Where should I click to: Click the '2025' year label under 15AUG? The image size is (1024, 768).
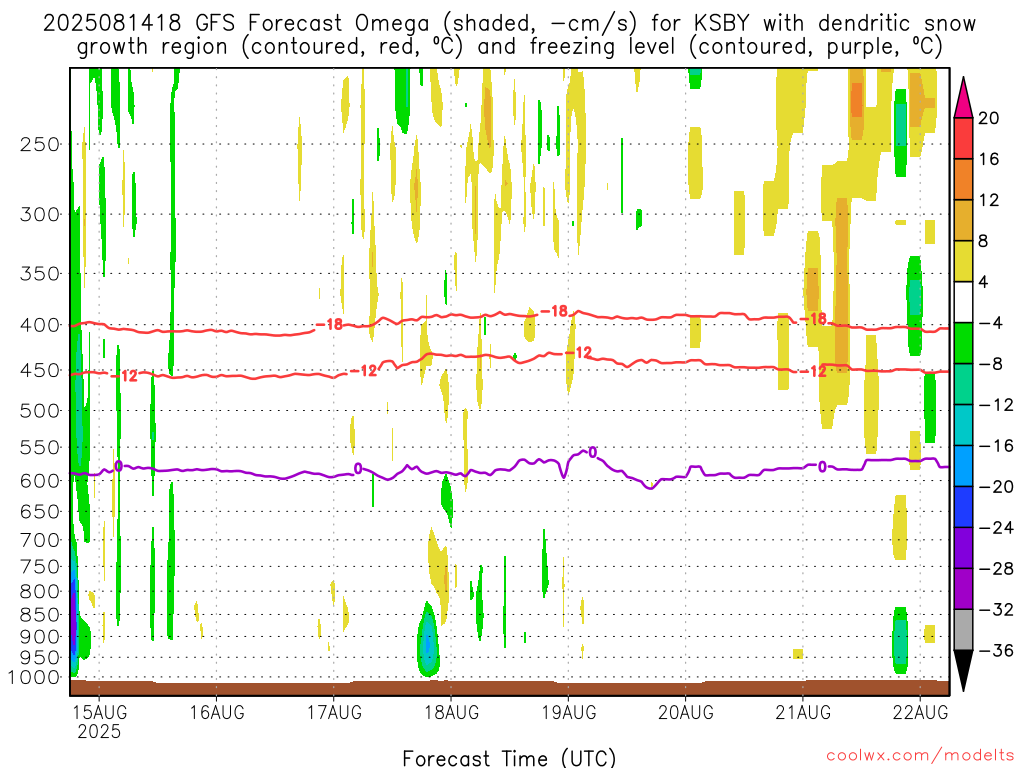[x=99, y=731]
